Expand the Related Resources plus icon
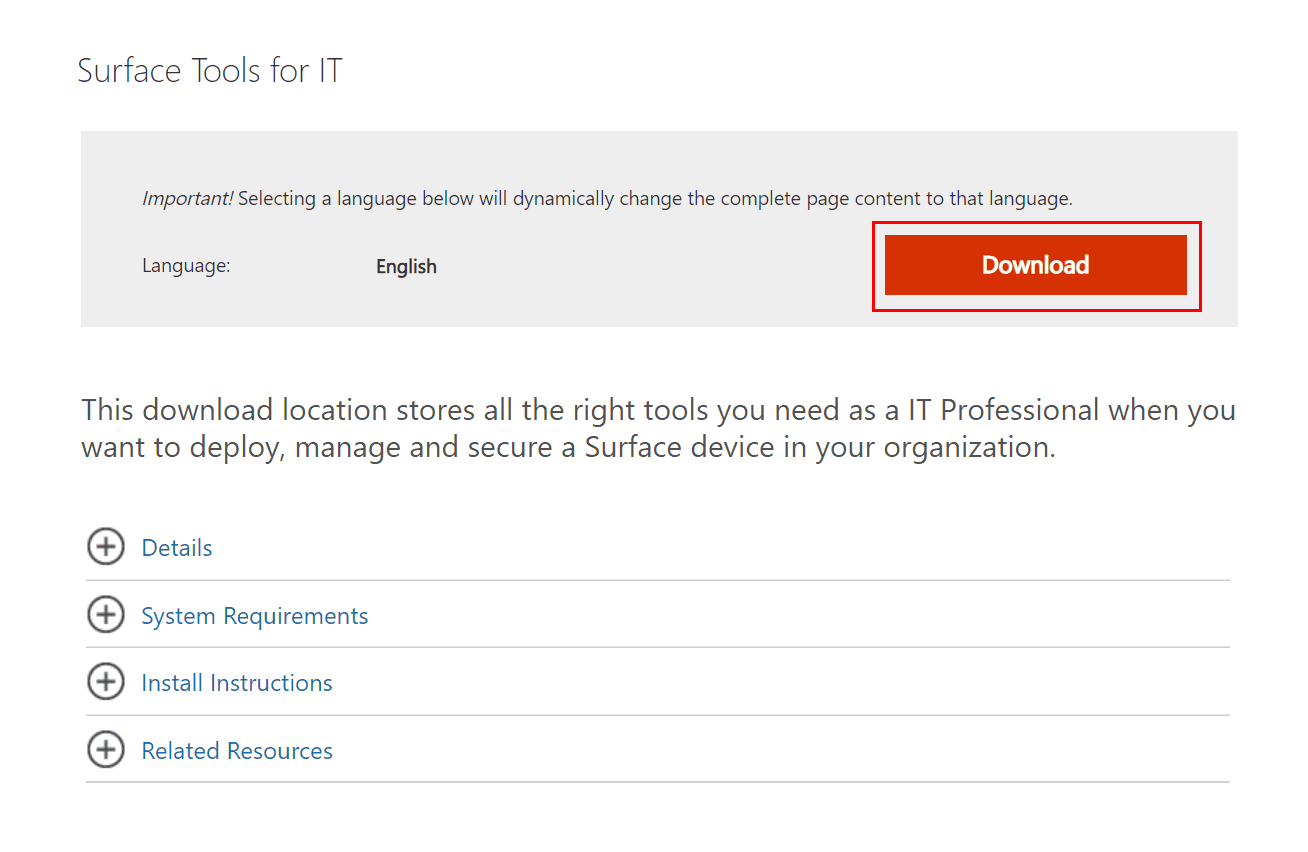The height and width of the screenshot is (852, 1308). (106, 750)
